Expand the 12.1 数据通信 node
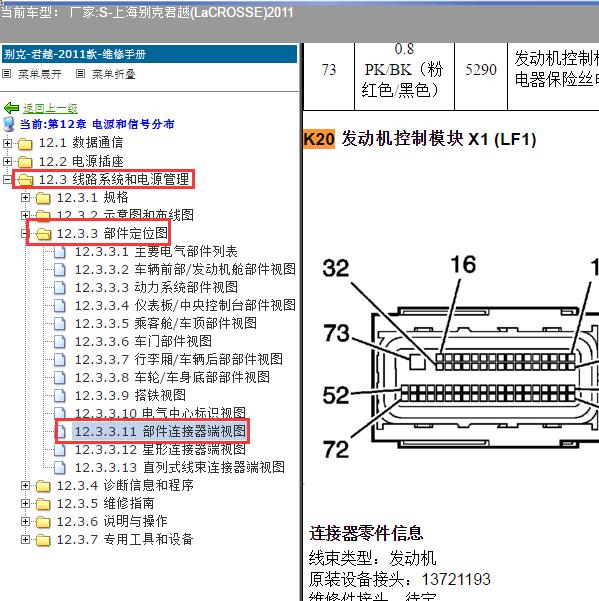The height and width of the screenshot is (601, 599). (7, 143)
